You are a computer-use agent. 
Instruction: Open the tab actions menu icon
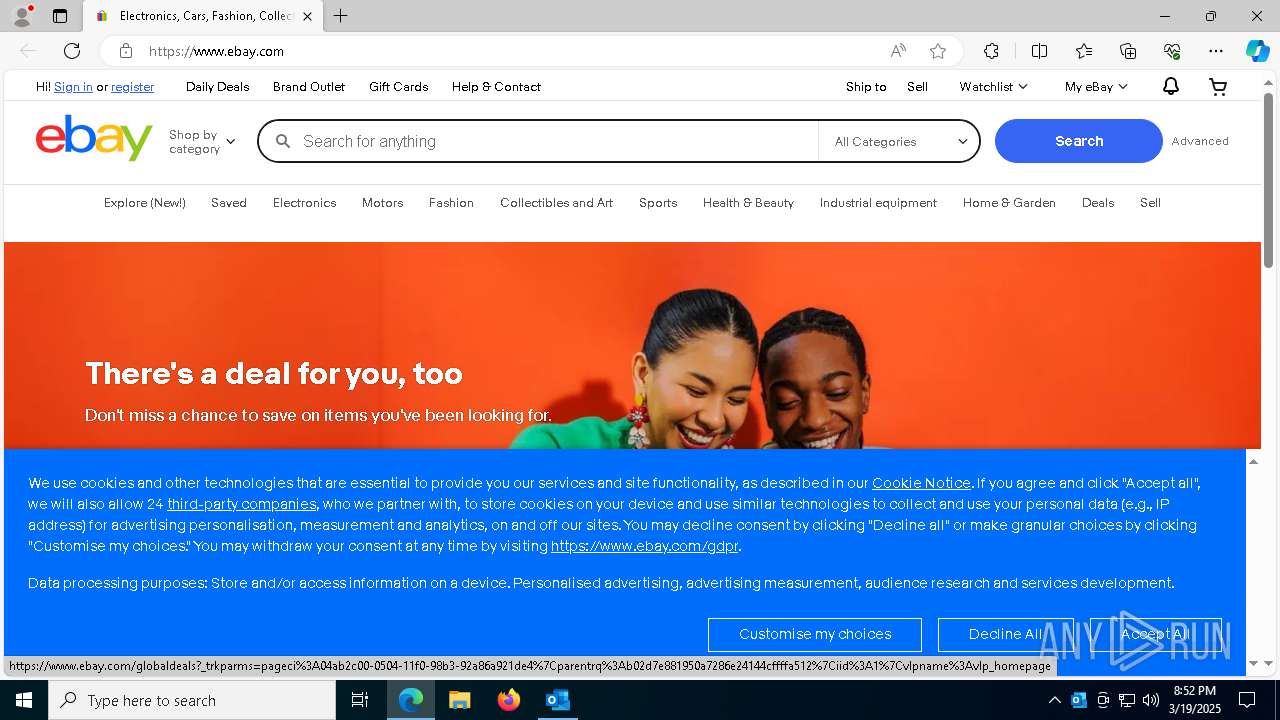point(60,16)
